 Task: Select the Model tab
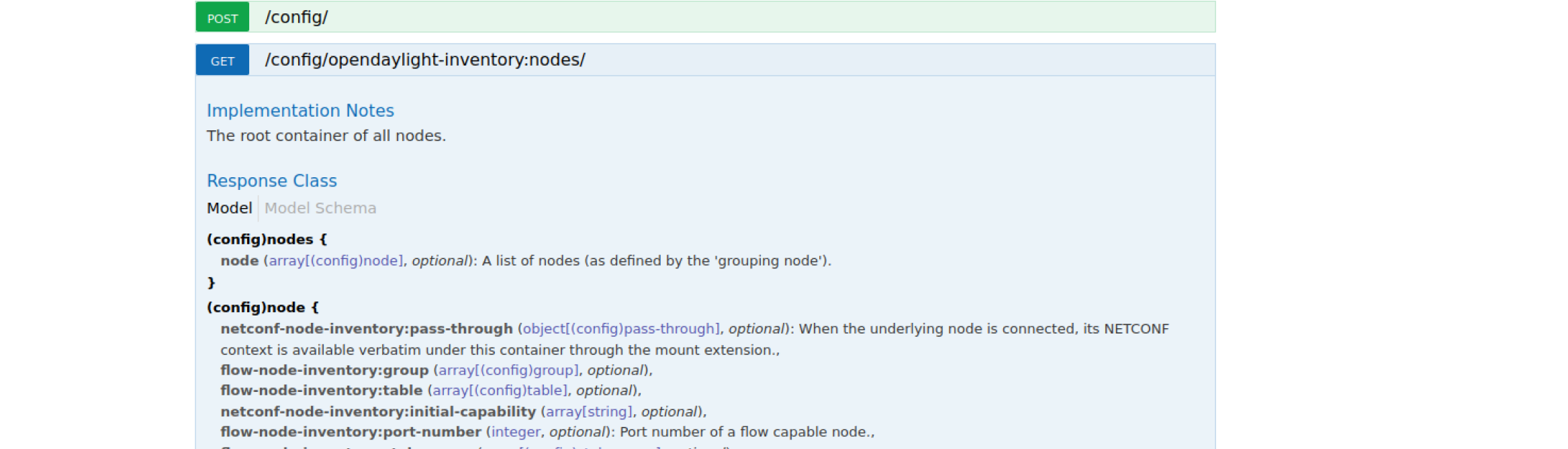click(x=229, y=208)
